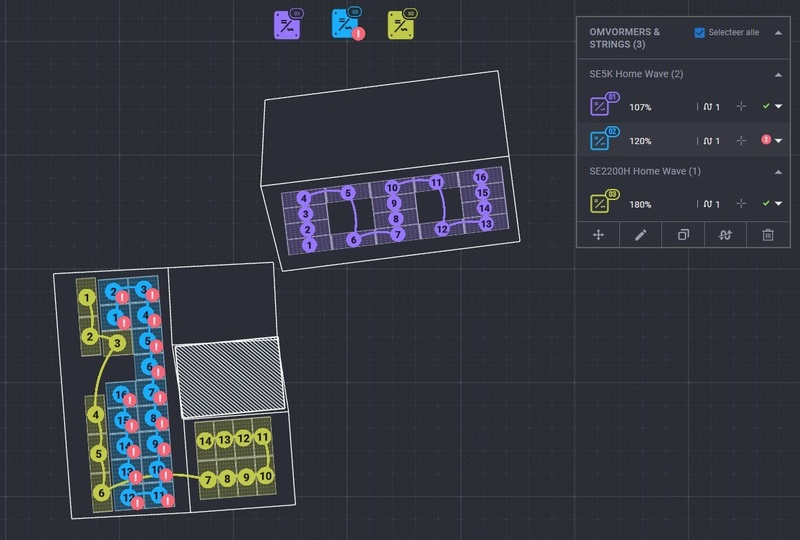
Task: Select yellow module node 4 in string
Action: click(x=96, y=415)
